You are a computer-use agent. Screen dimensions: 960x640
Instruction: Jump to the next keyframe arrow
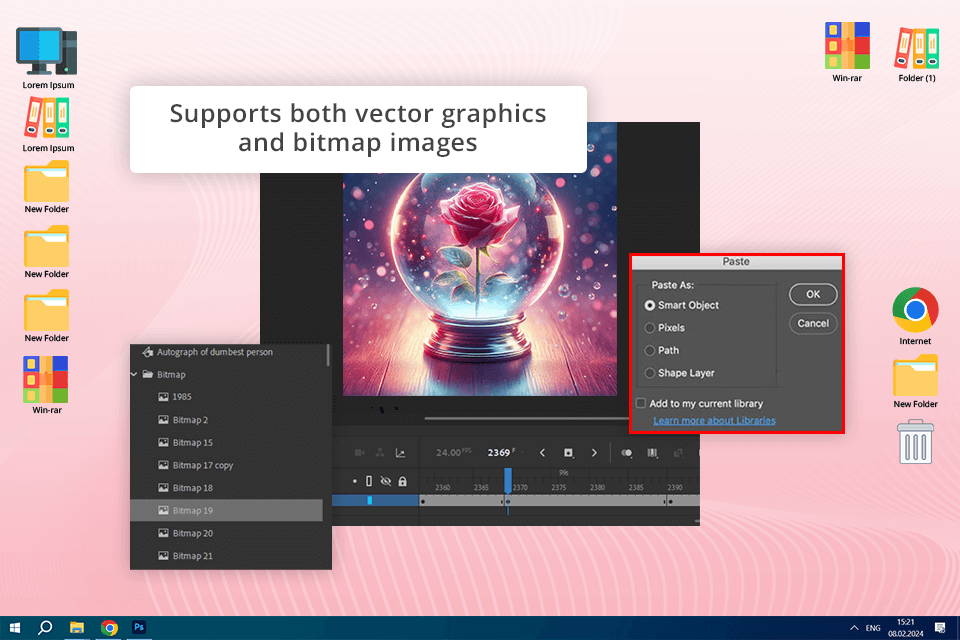click(594, 453)
